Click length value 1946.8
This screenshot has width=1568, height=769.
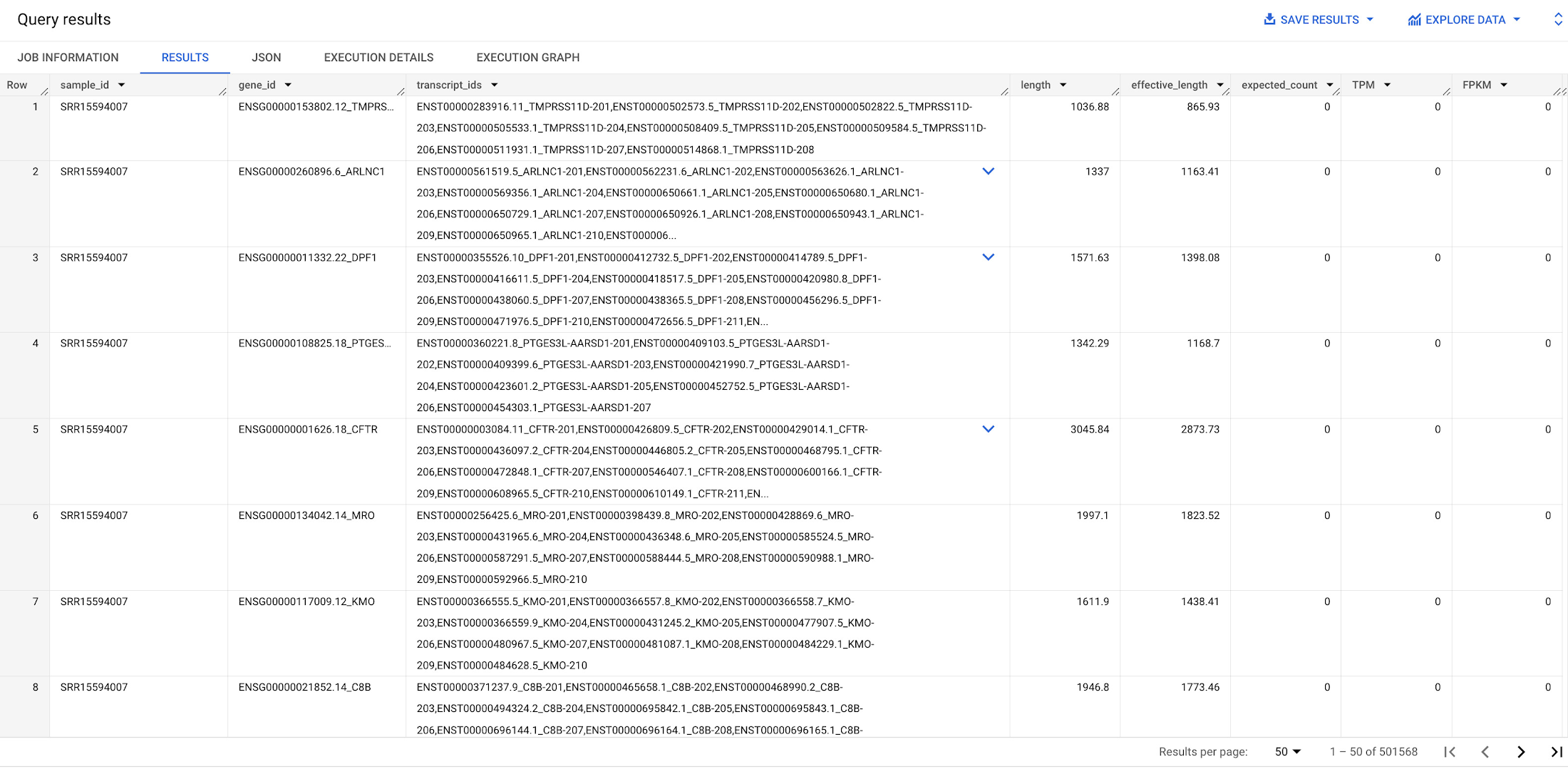pyautogui.click(x=1093, y=688)
